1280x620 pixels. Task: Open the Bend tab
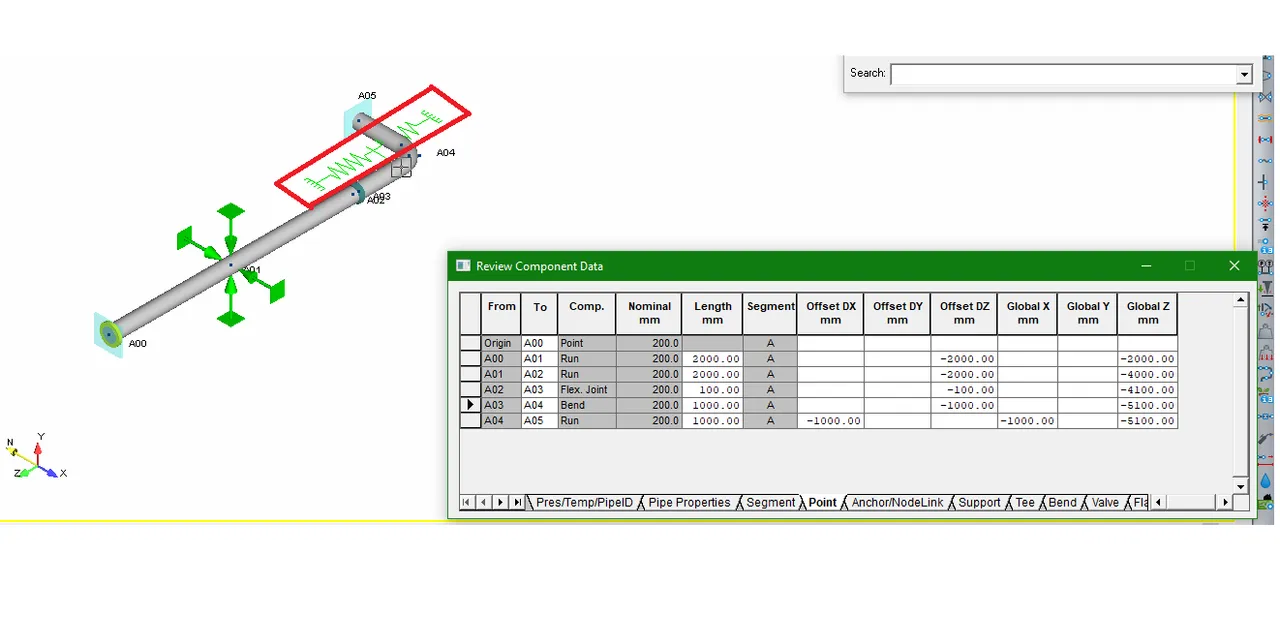(1062, 502)
